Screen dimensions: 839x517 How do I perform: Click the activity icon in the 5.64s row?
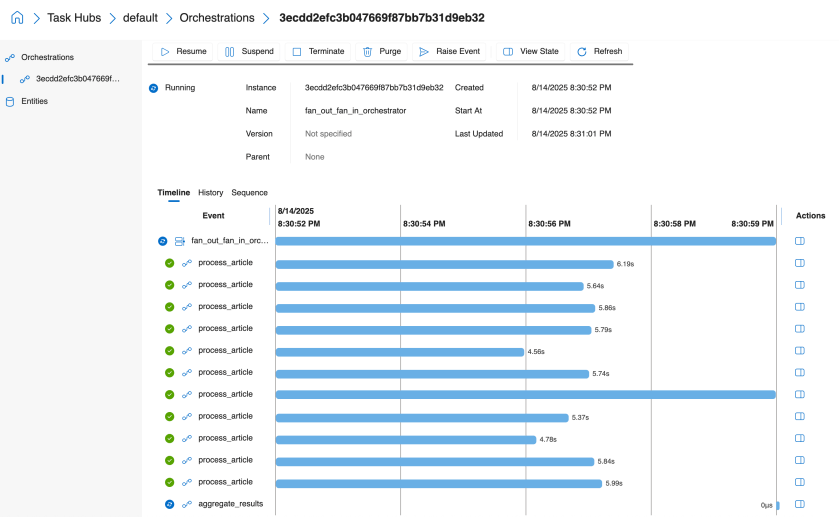pos(187,285)
